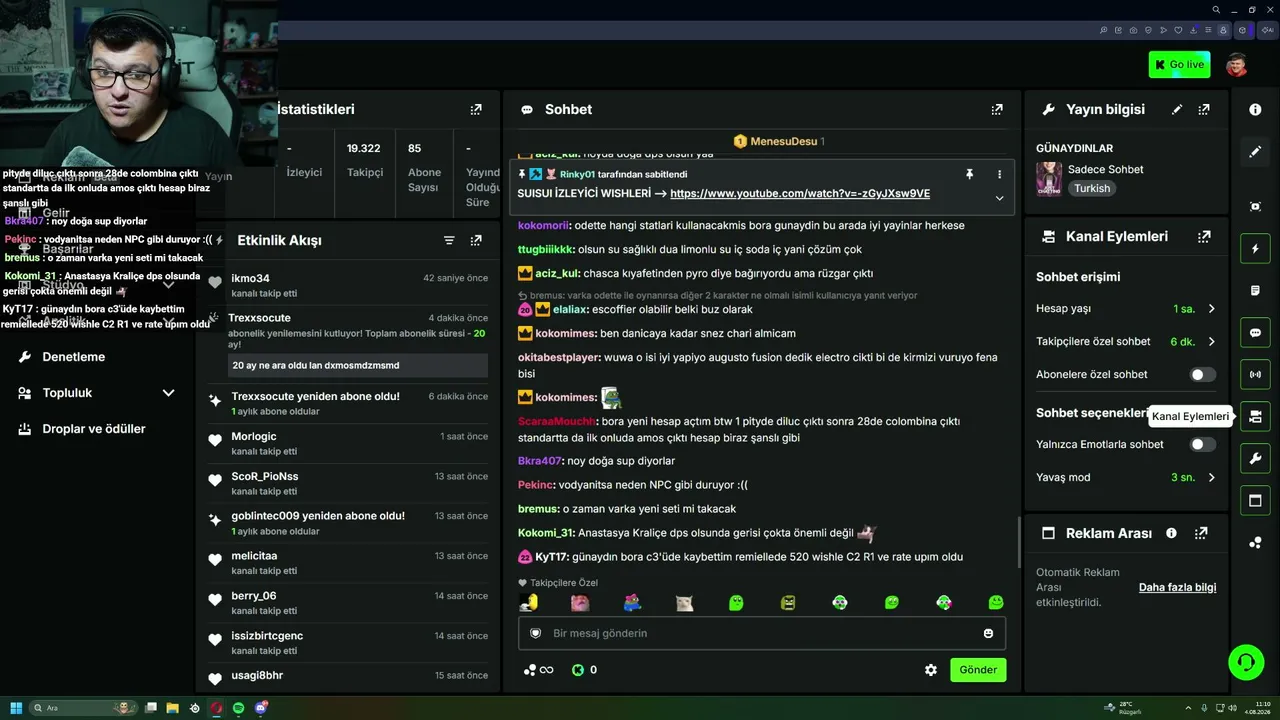Toggle Yalnızca Emotlarla sohbet switch
This screenshot has height=720, width=1280.
pos(1202,444)
